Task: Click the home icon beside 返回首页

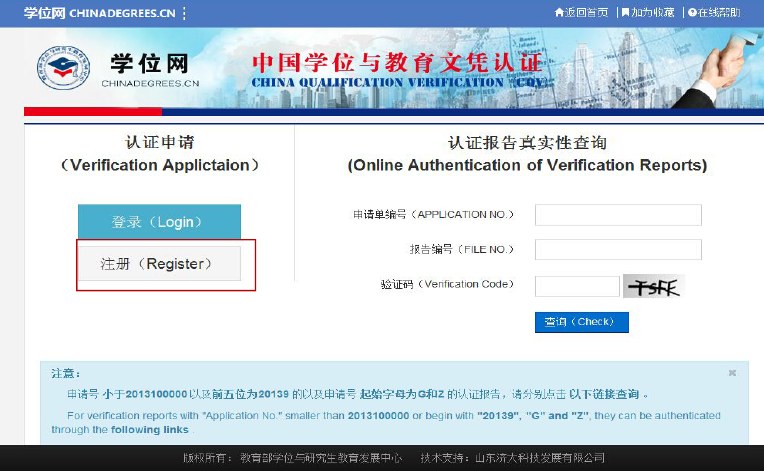Action: pyautogui.click(x=559, y=13)
